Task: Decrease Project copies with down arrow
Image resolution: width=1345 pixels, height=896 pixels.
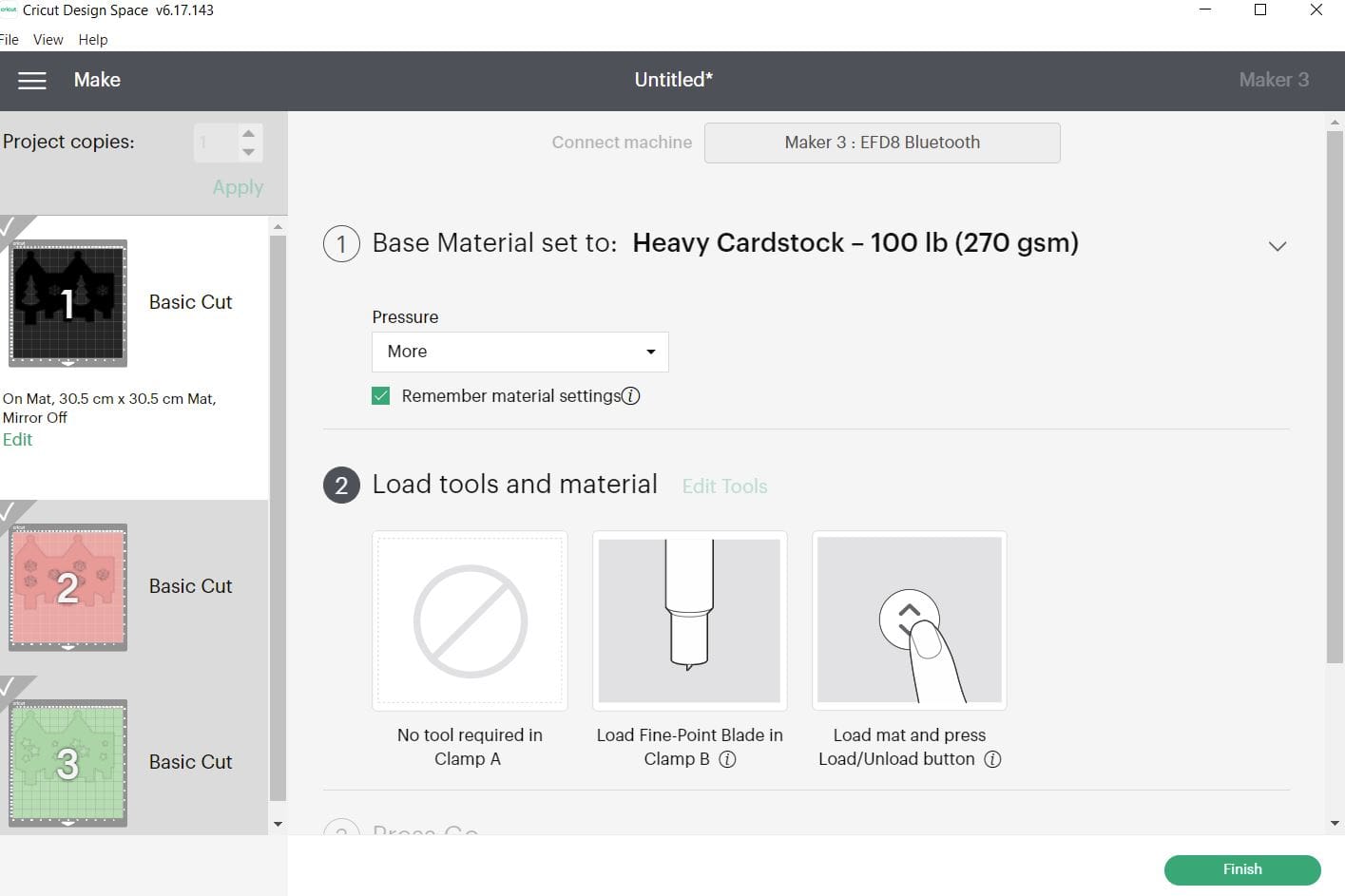Action: 248,152
